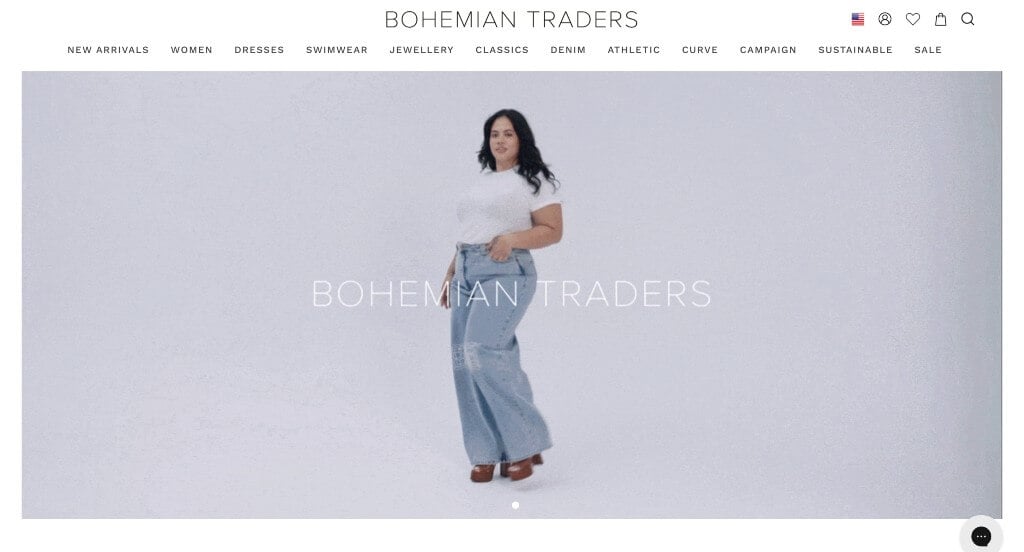
Task: Open the Campaign page
Action: pyautogui.click(x=768, y=50)
